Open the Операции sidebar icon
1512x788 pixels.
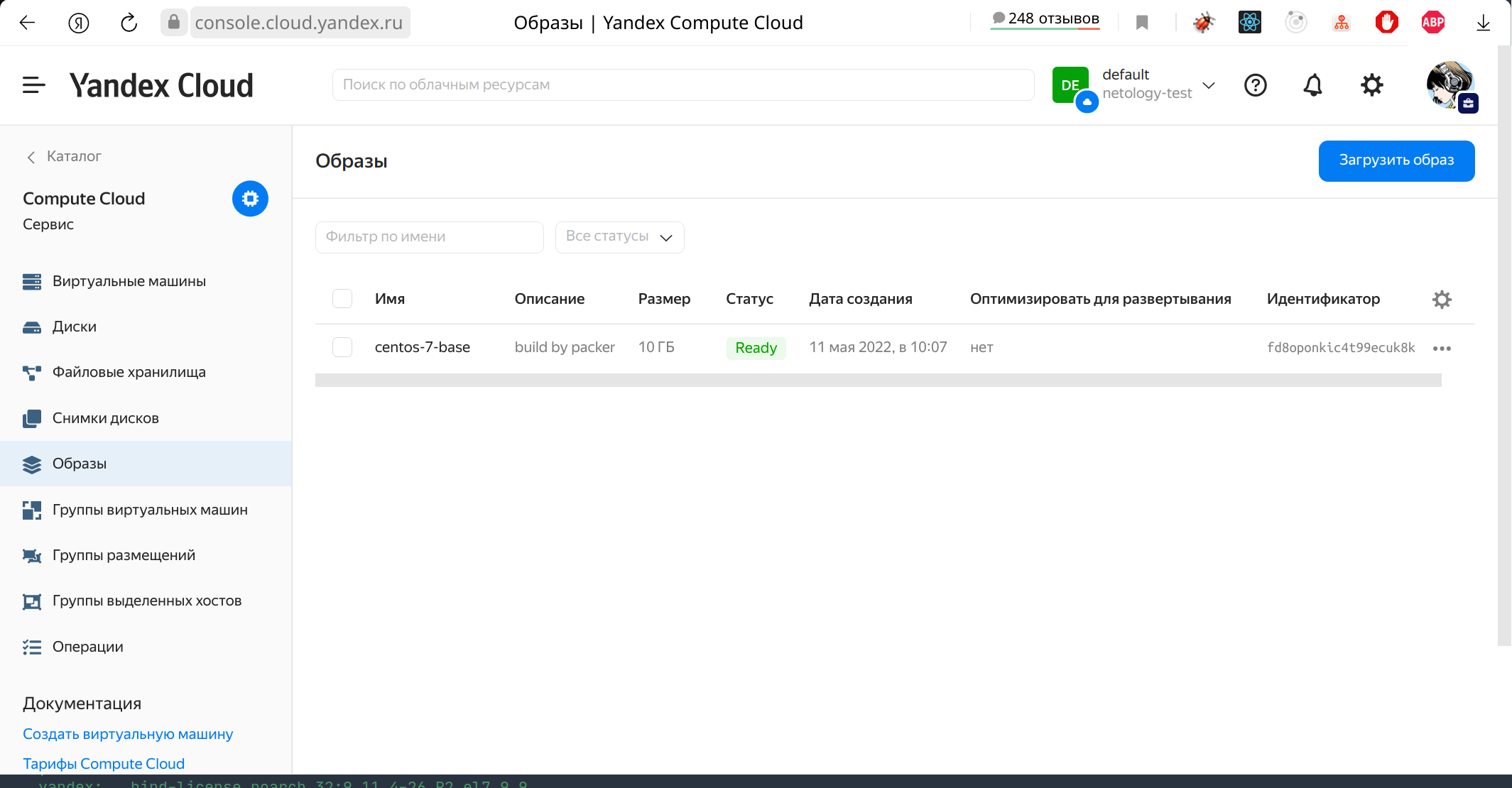point(32,647)
